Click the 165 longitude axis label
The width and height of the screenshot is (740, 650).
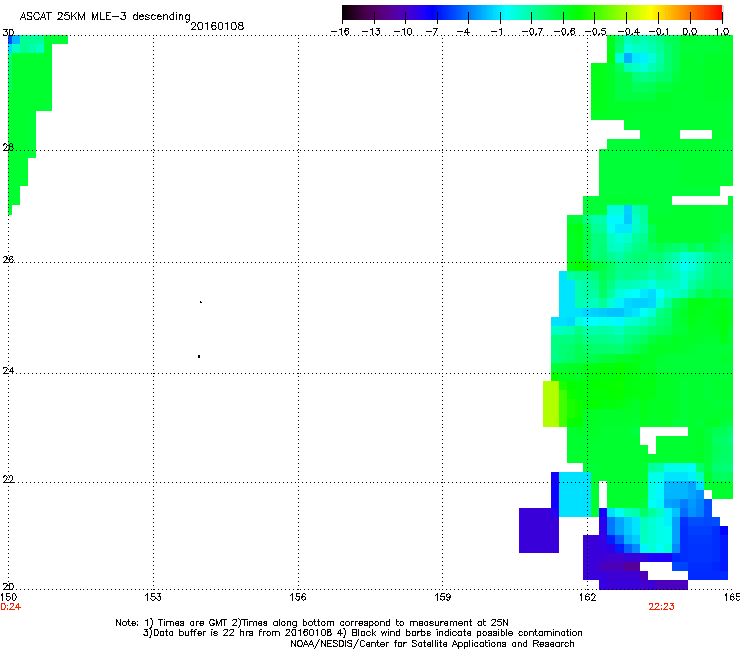point(732,597)
